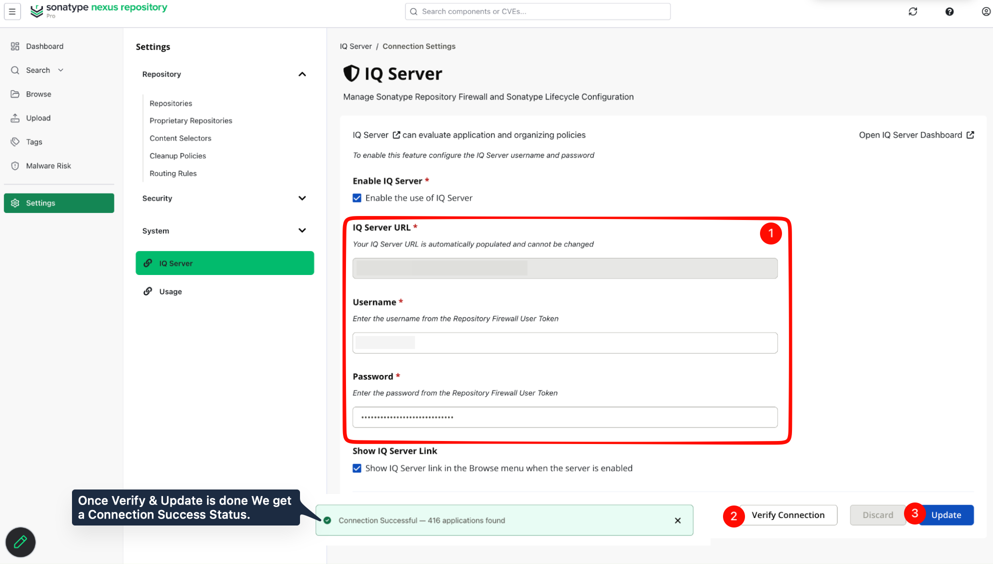This screenshot has width=993, height=564.
Task: Open the user account icon
Action: tap(986, 11)
